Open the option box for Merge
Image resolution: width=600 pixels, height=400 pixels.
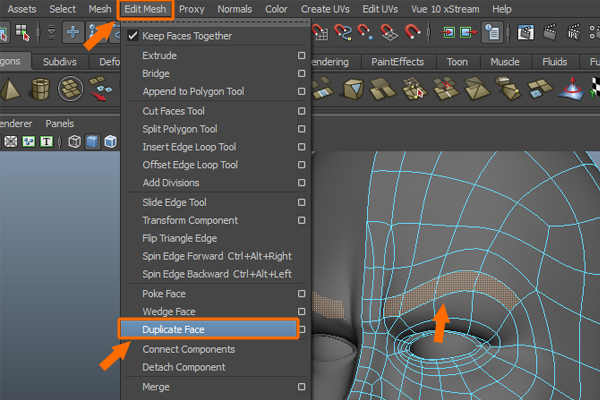coord(301,386)
